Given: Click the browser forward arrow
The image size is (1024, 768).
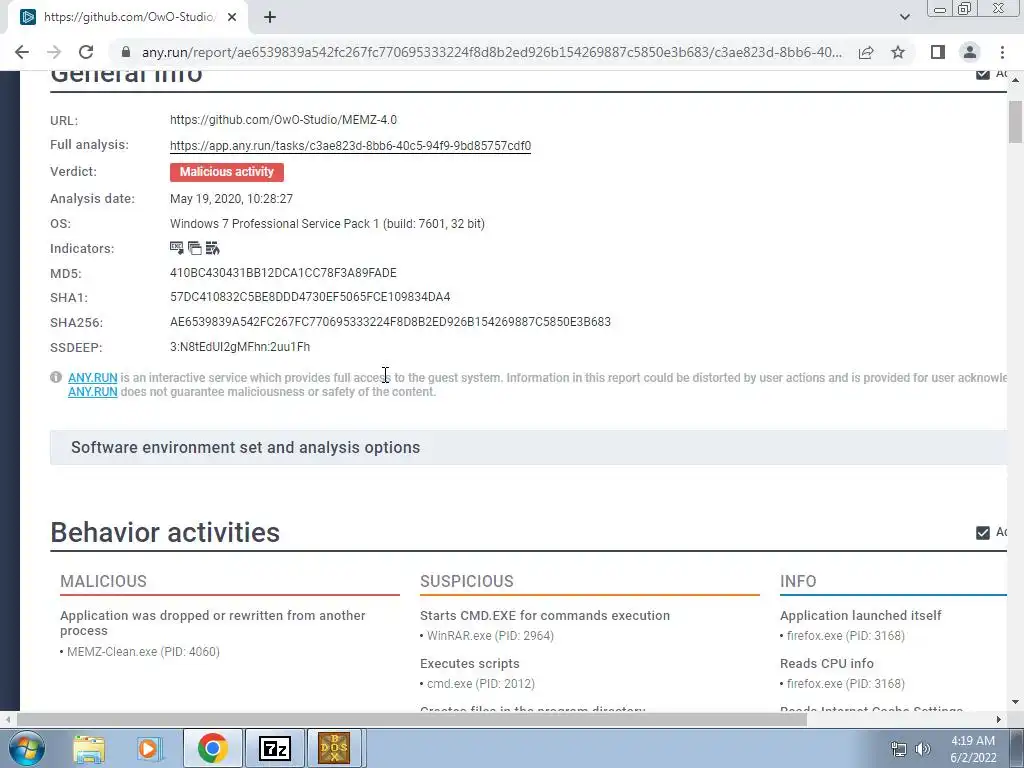Looking at the screenshot, I should (54, 52).
